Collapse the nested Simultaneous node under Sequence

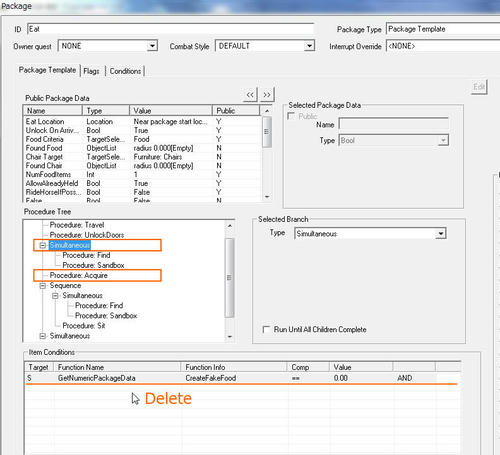55,296
